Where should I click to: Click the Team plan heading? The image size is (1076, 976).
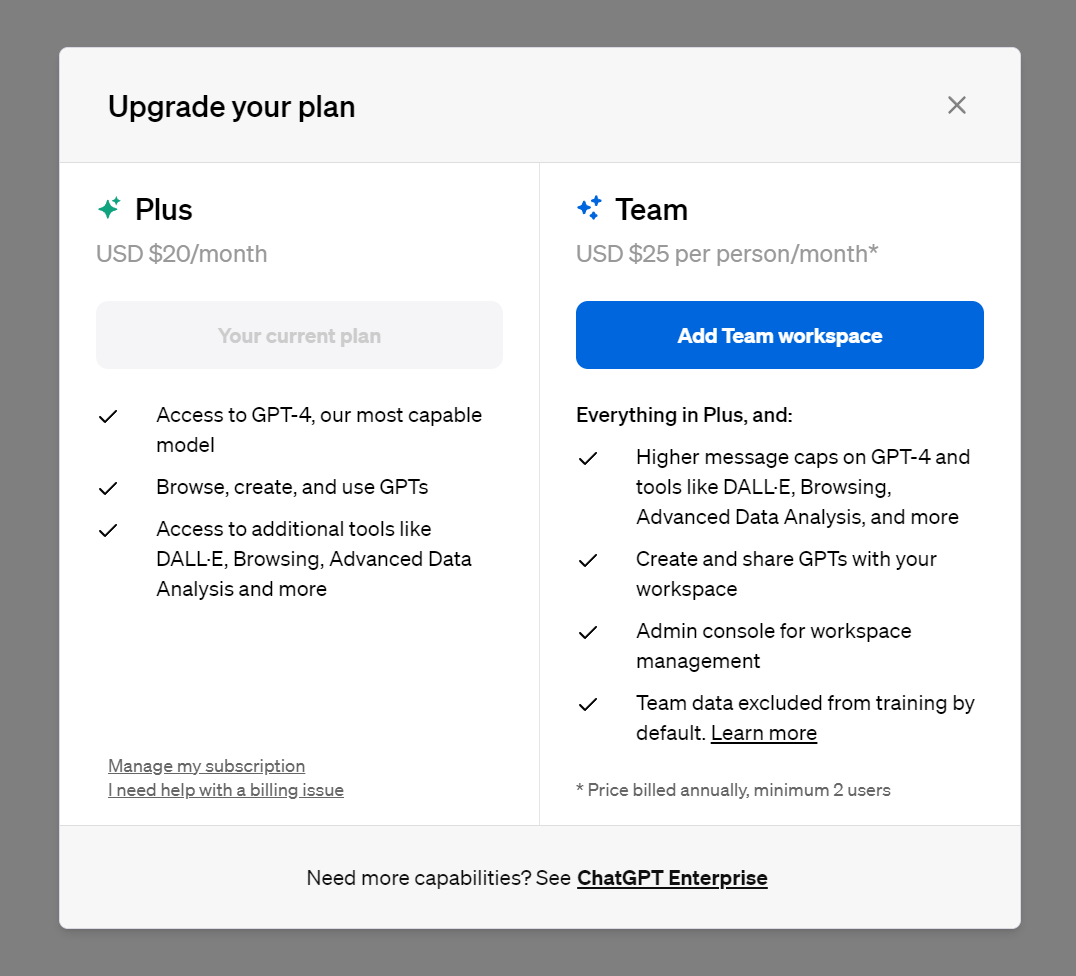(651, 209)
